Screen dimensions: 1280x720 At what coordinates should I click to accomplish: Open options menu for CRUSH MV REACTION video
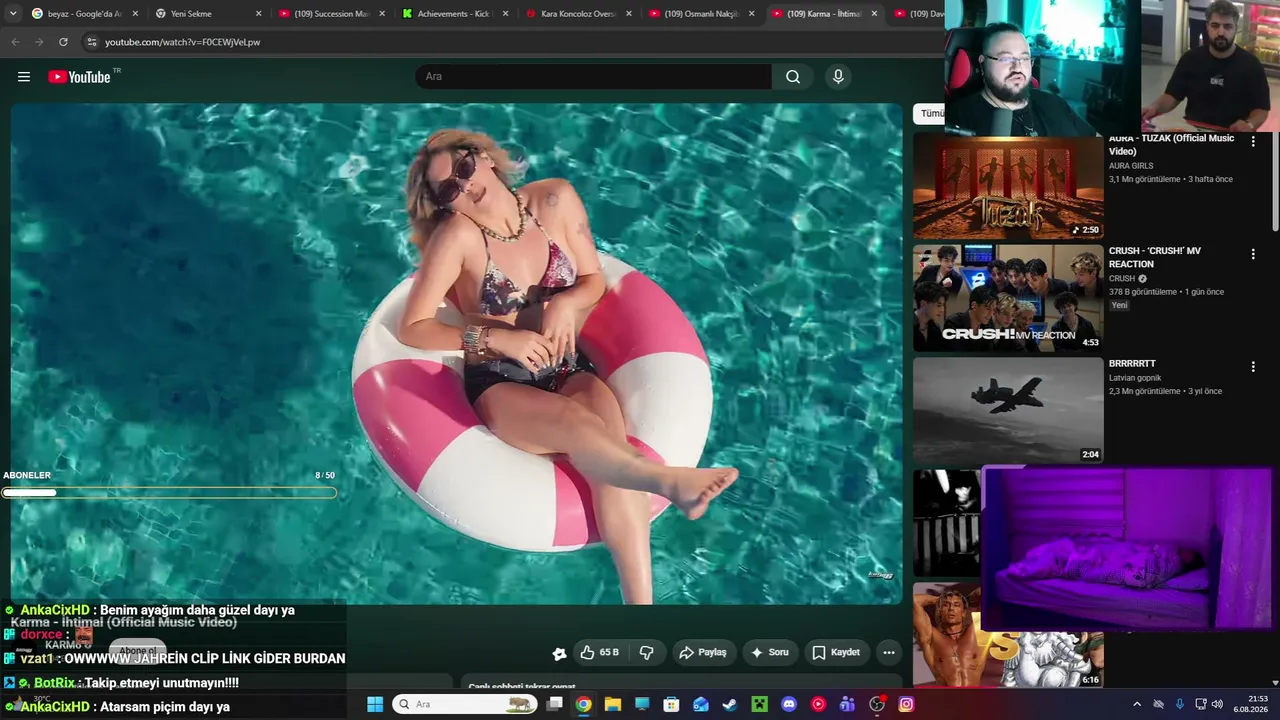point(1253,255)
